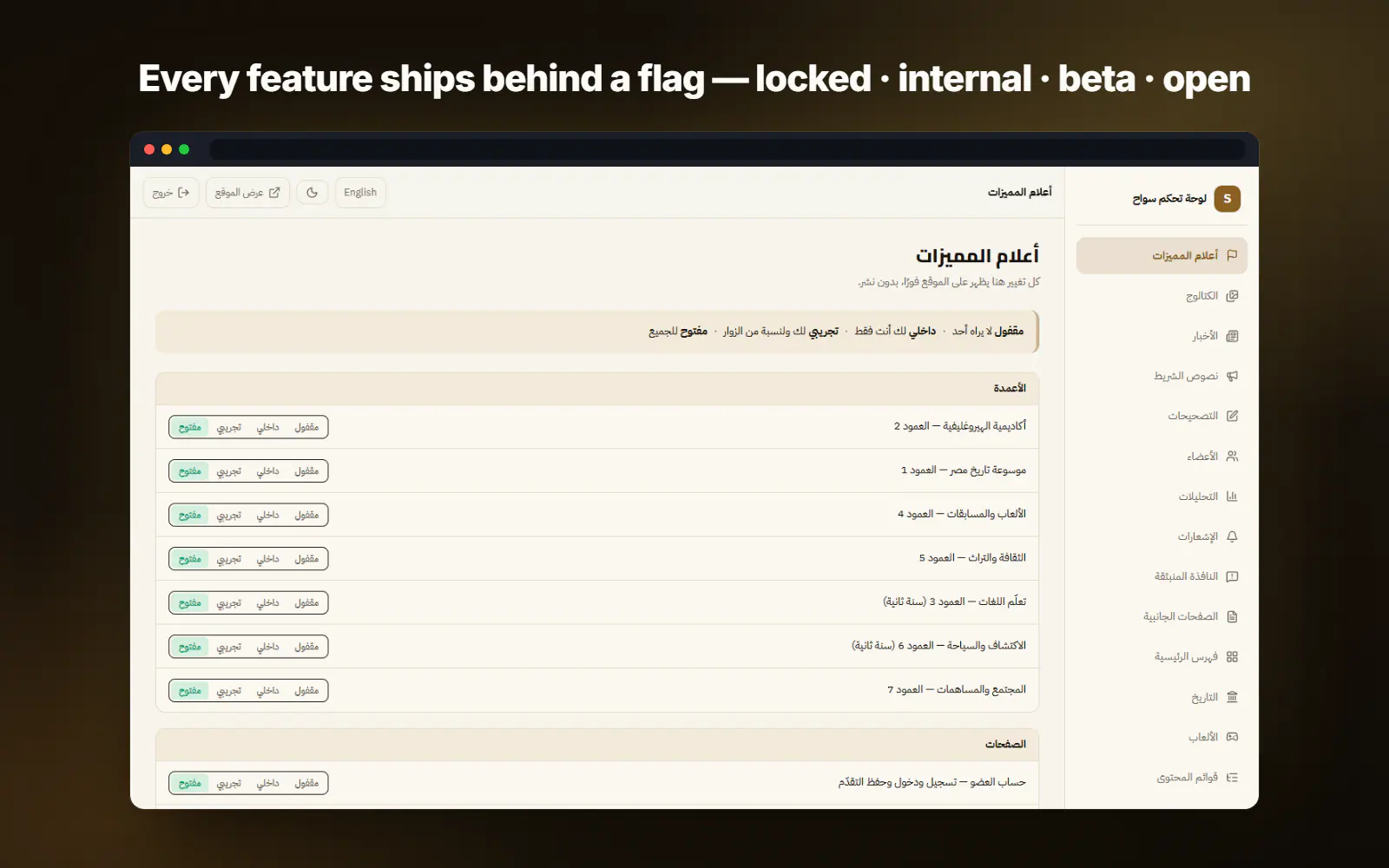
Task: Open التحليلات via the chart icon
Action: click(x=1232, y=496)
